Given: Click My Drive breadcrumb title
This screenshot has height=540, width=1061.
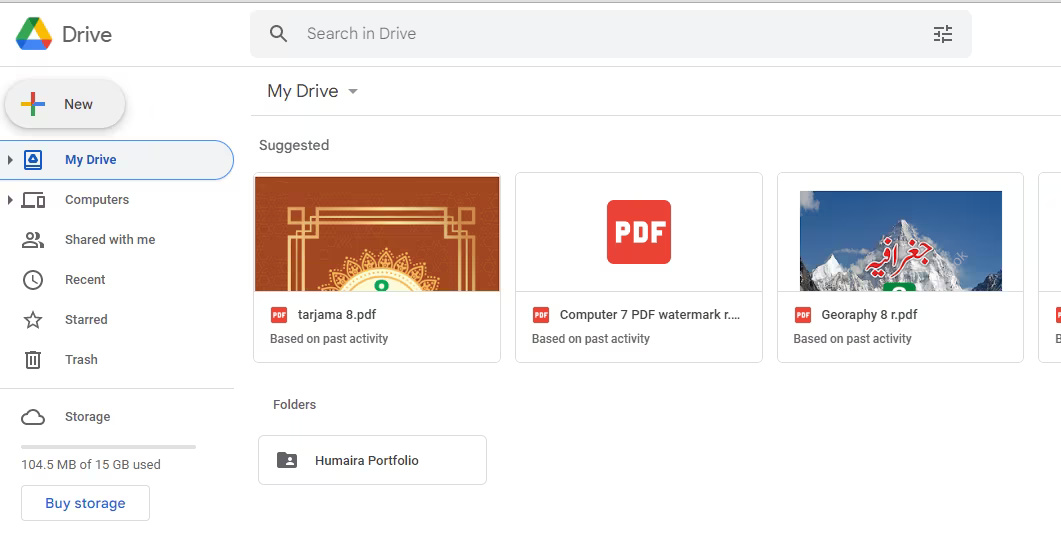Looking at the screenshot, I should point(302,91).
